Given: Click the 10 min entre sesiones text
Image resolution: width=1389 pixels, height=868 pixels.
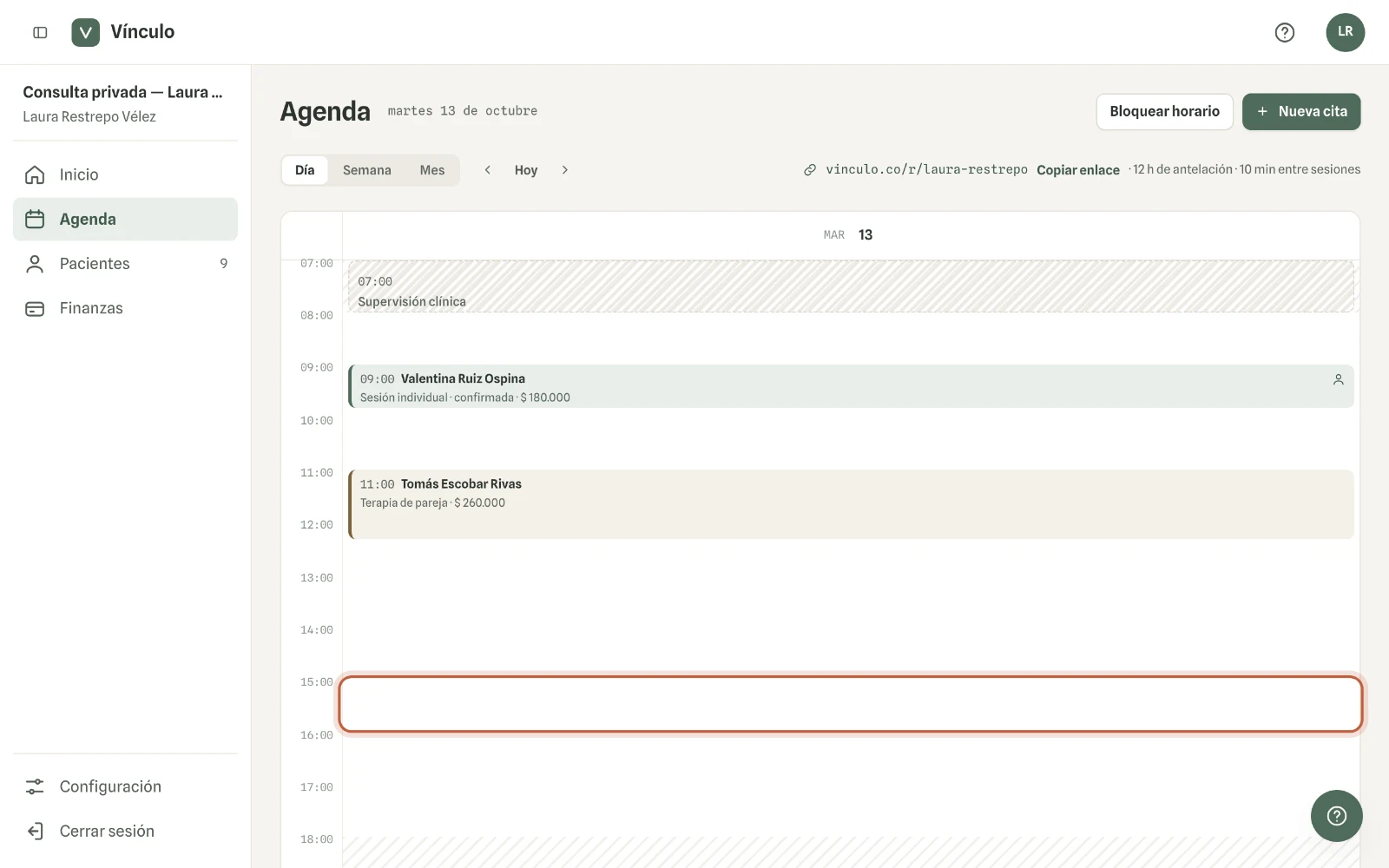Looking at the screenshot, I should pyautogui.click(x=1300, y=169).
